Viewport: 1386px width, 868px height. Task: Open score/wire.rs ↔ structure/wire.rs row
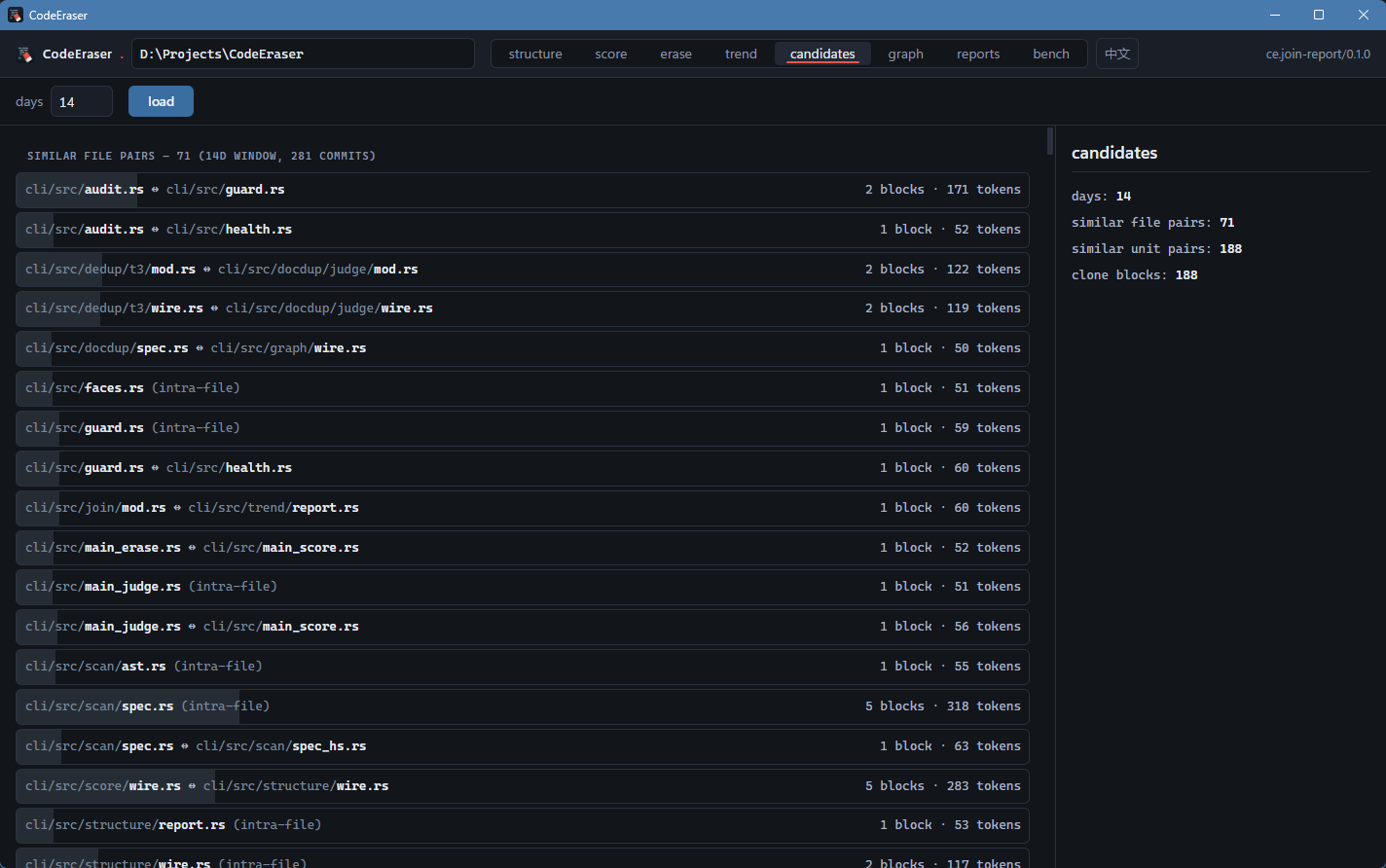point(523,786)
